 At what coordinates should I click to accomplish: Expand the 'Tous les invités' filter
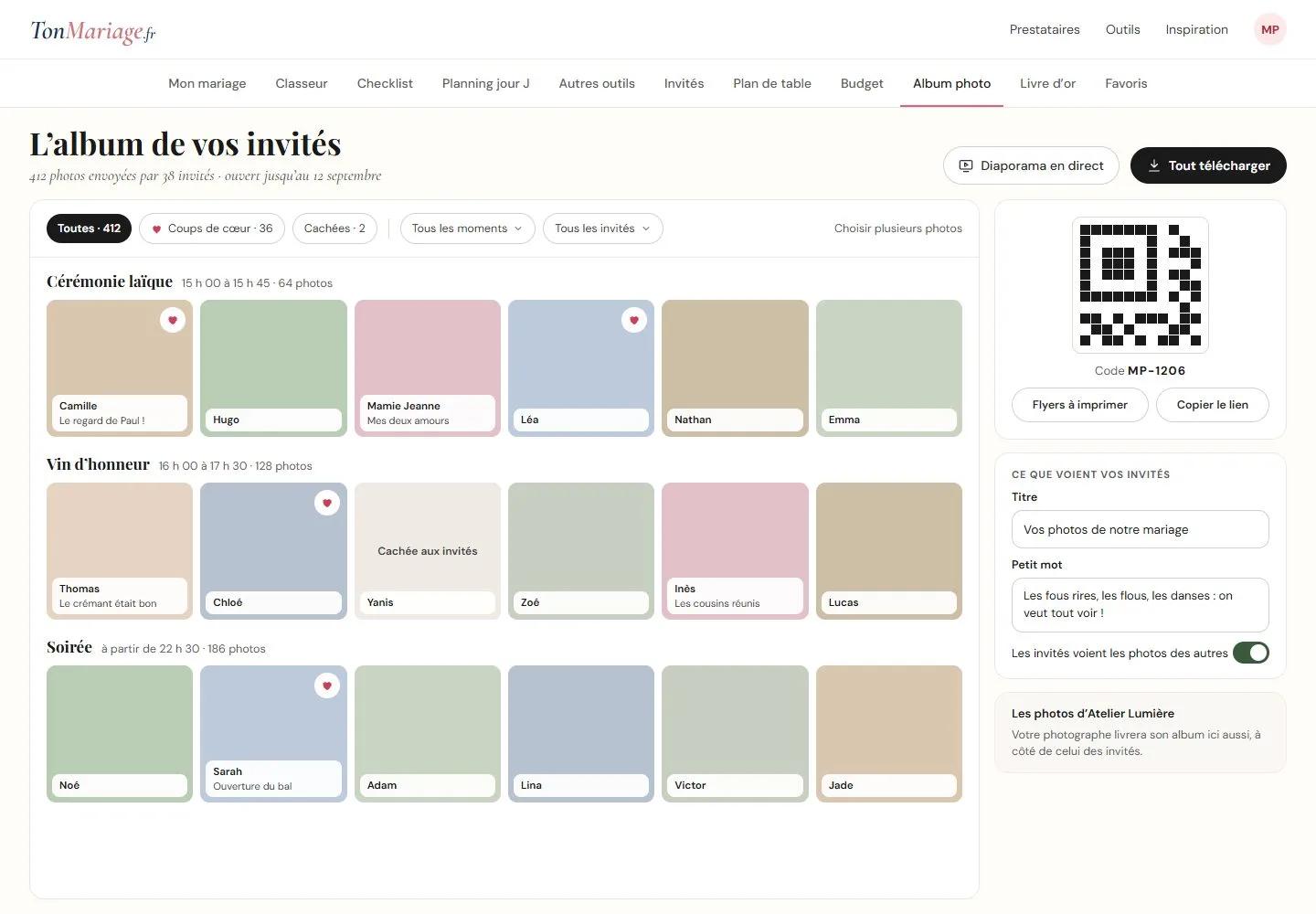pos(603,228)
